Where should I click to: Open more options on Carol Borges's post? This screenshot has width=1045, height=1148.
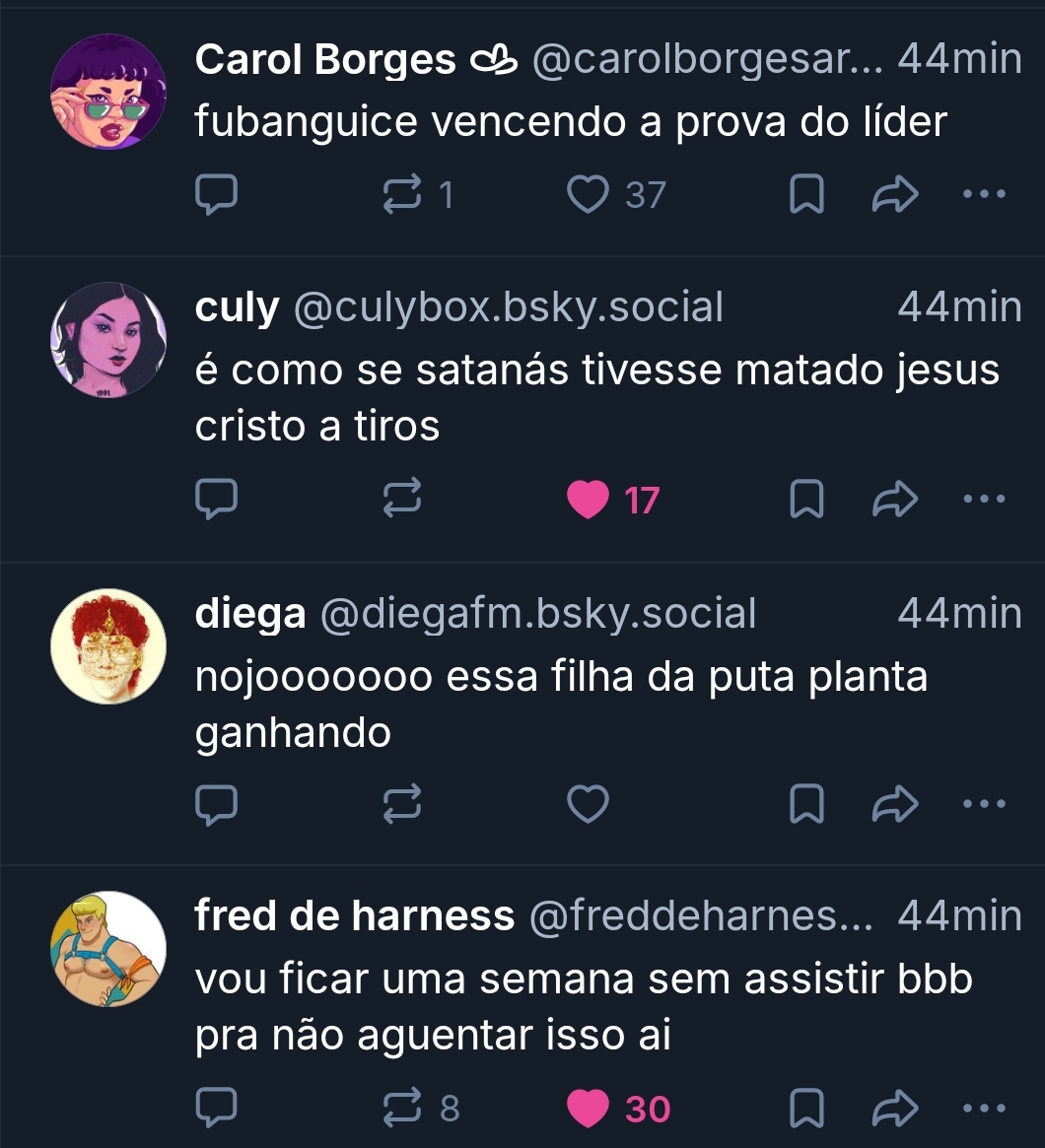(984, 194)
